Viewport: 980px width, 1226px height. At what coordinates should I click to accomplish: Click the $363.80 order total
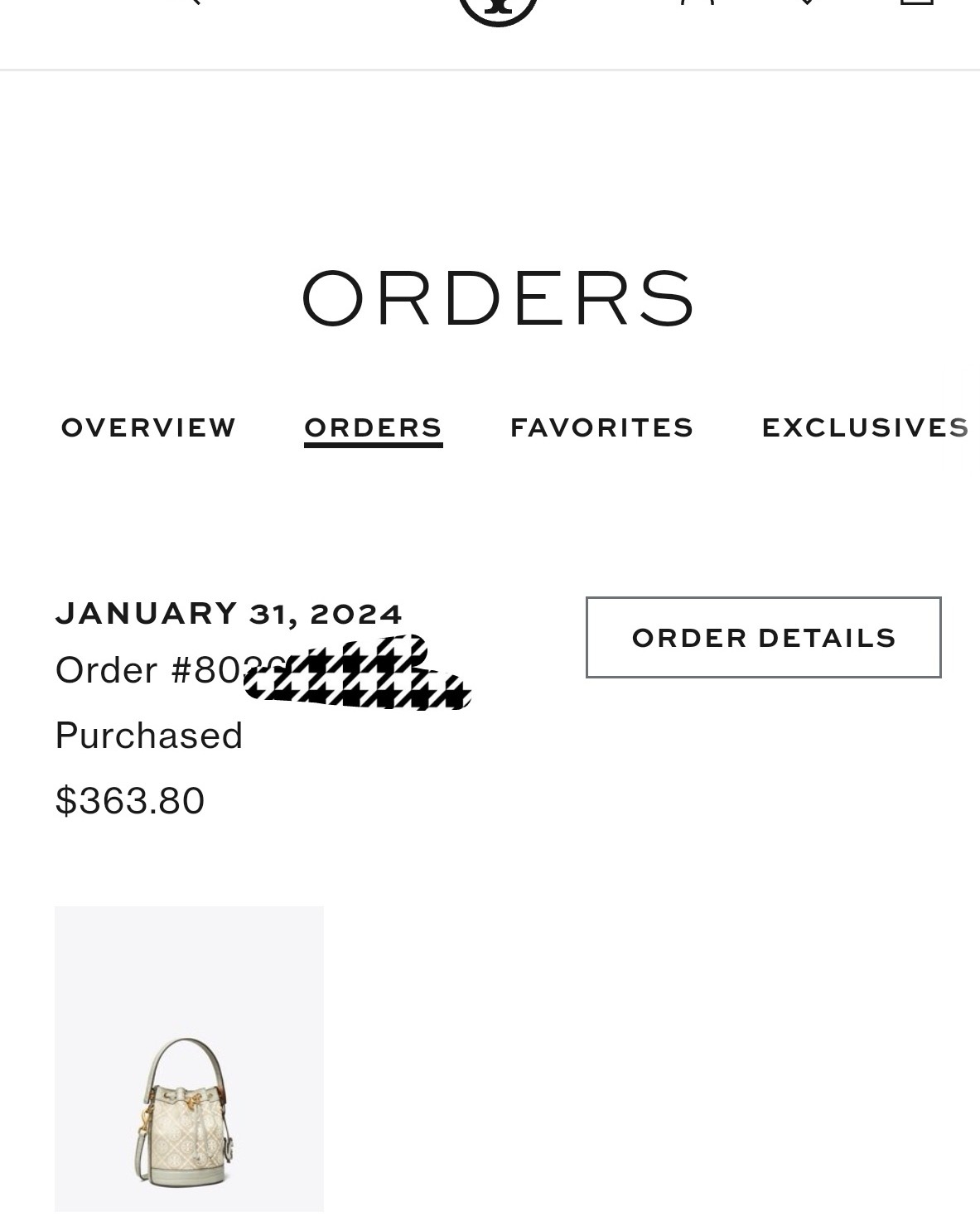point(130,801)
